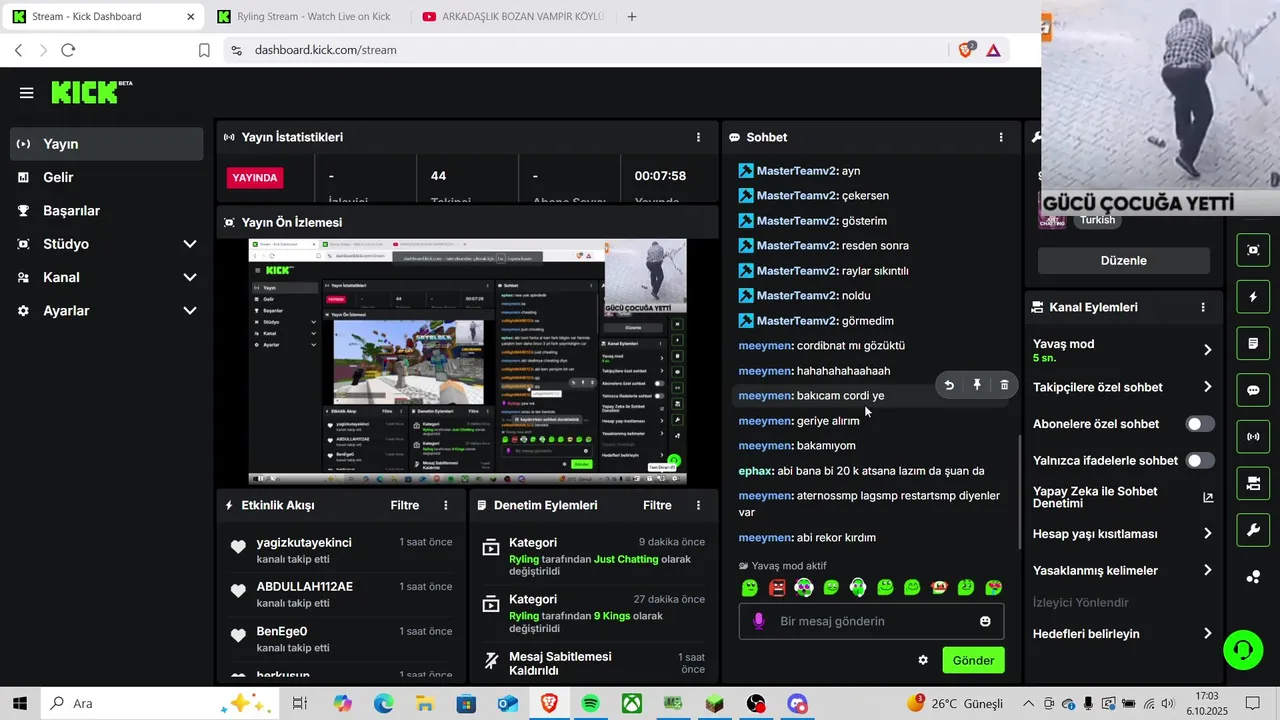Delete the hovered chat message with trash icon
Screen dimensions: 1280x720
1004,385
